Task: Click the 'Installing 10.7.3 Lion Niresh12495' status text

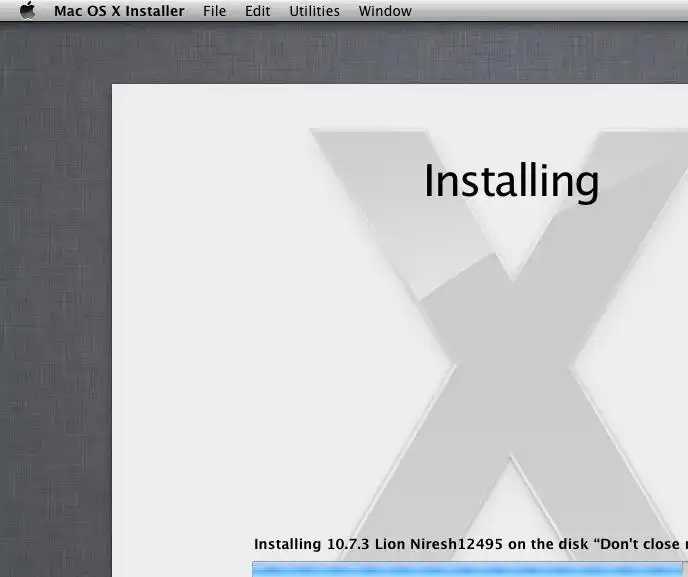Action: (x=378, y=544)
